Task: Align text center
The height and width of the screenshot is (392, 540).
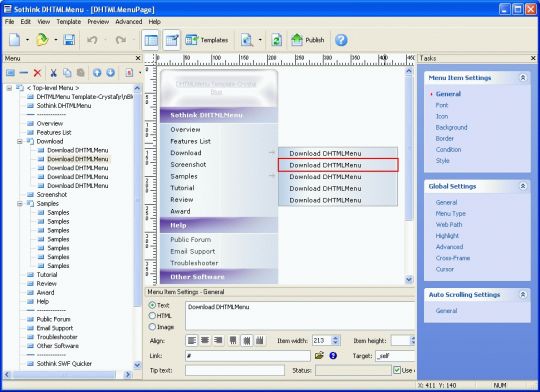Action: pos(205,341)
